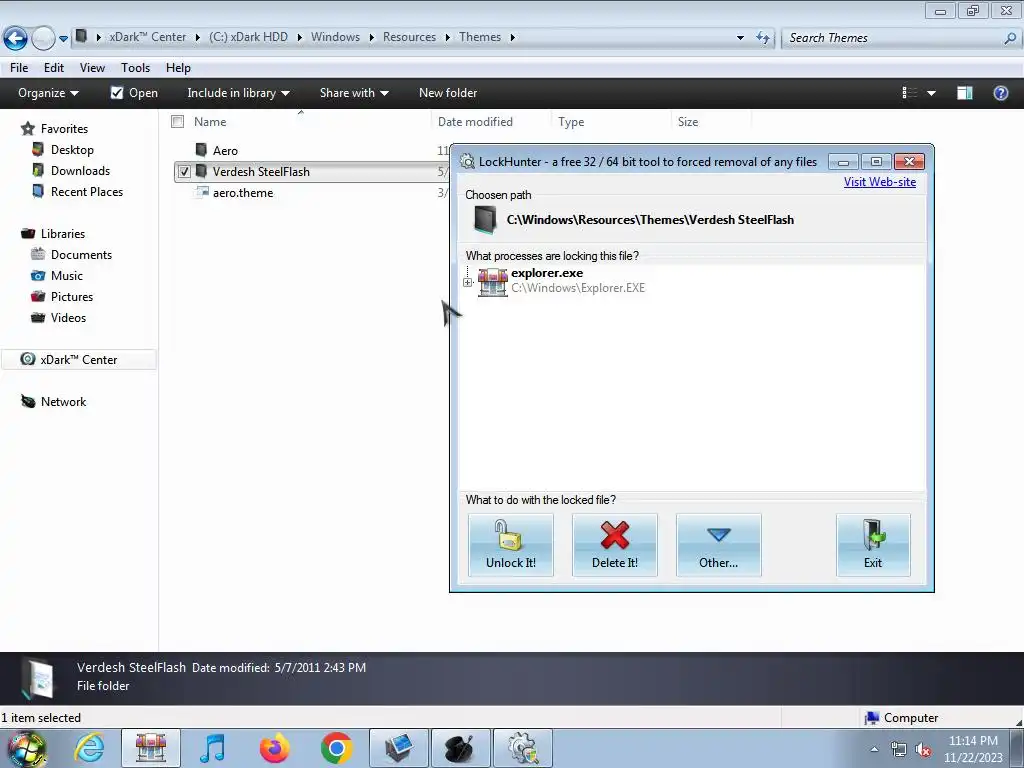Viewport: 1024px width, 768px height.
Task: Sort by the Name column header
Action: tap(210, 121)
